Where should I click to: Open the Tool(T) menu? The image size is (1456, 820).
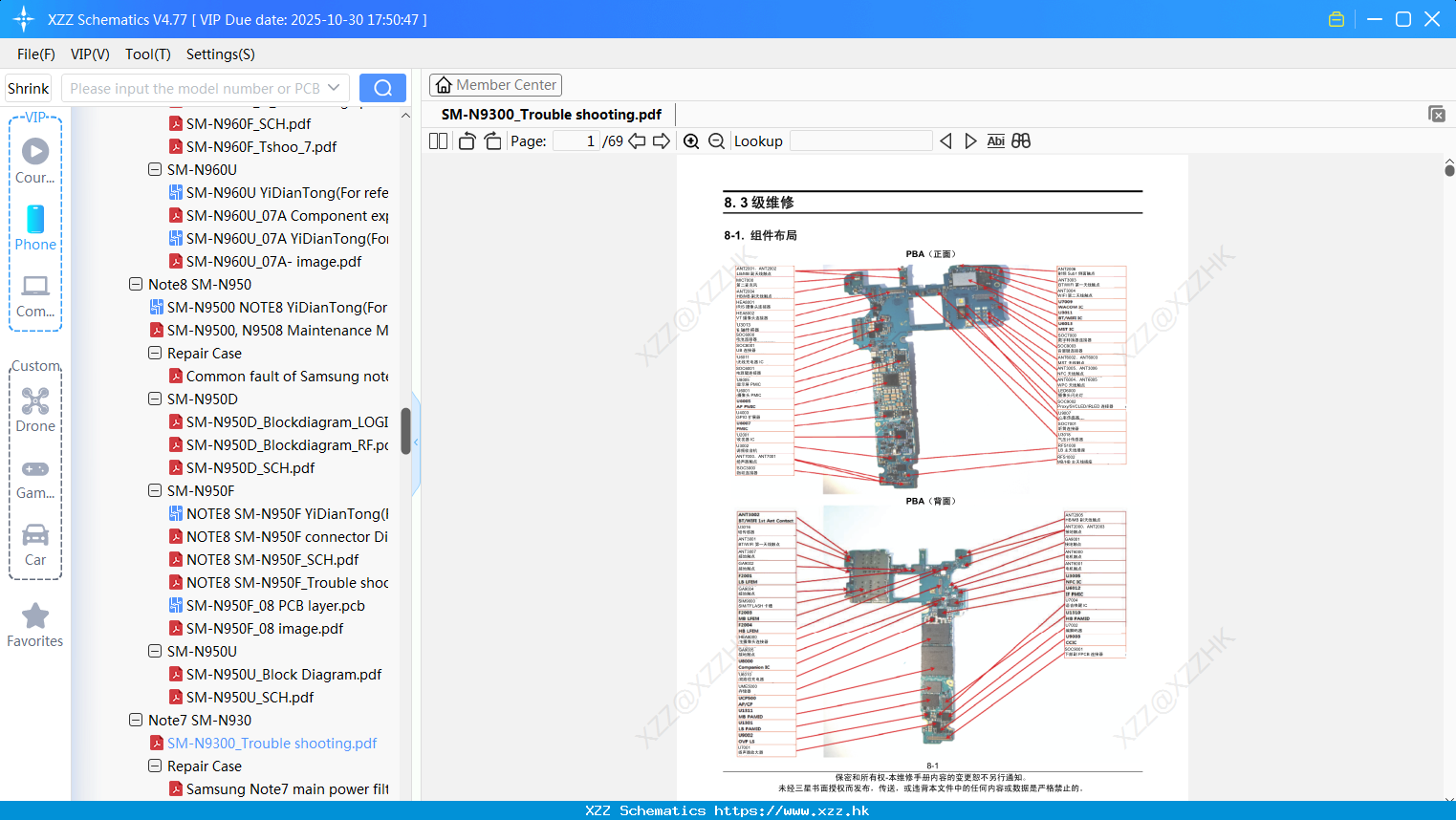point(148,54)
